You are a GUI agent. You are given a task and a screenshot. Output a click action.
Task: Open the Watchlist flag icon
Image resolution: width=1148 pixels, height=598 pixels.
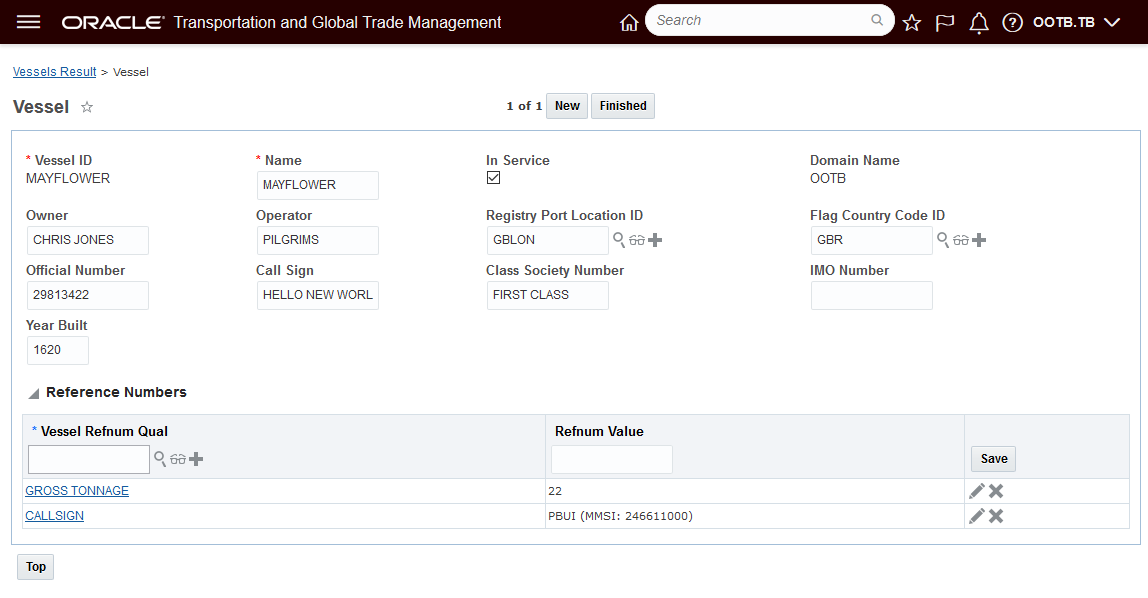[x=945, y=22]
